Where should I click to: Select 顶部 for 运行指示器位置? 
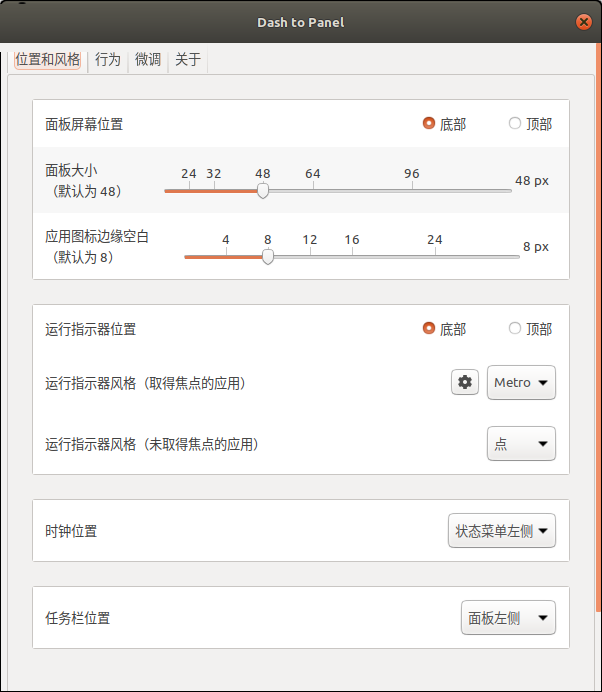[x=515, y=328]
